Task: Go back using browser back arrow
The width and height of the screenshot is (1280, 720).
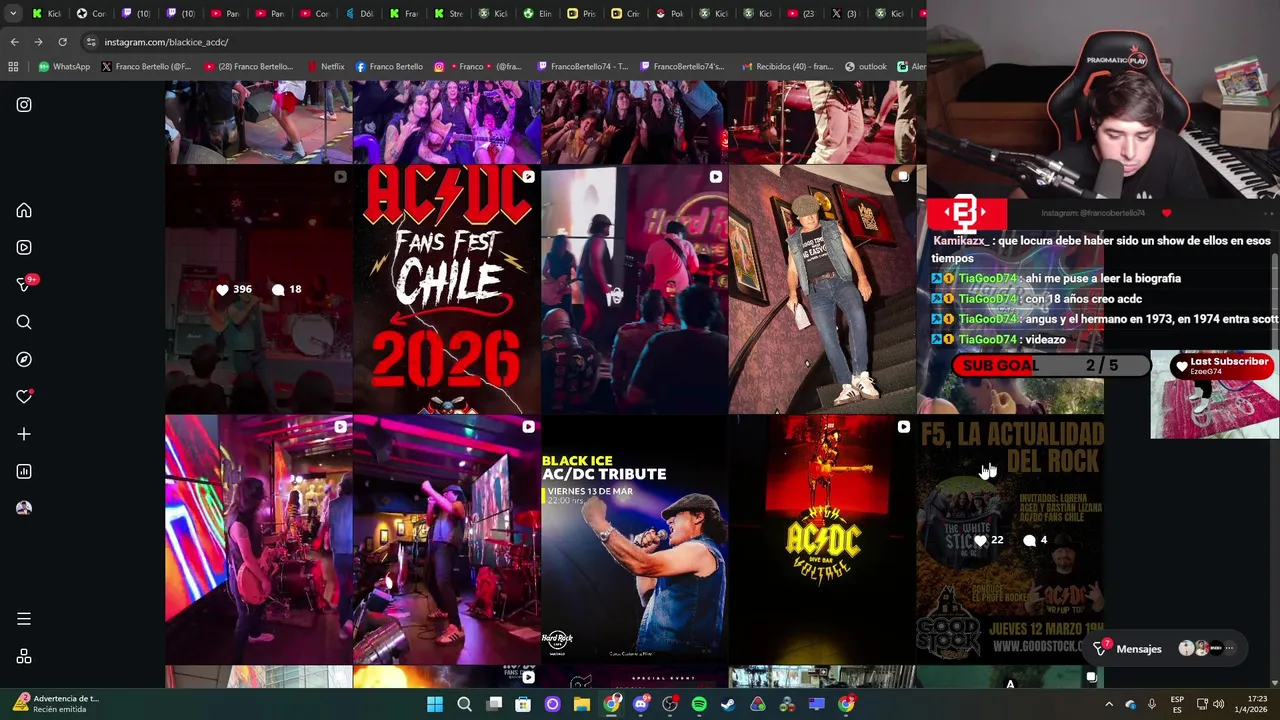Action: tap(14, 42)
